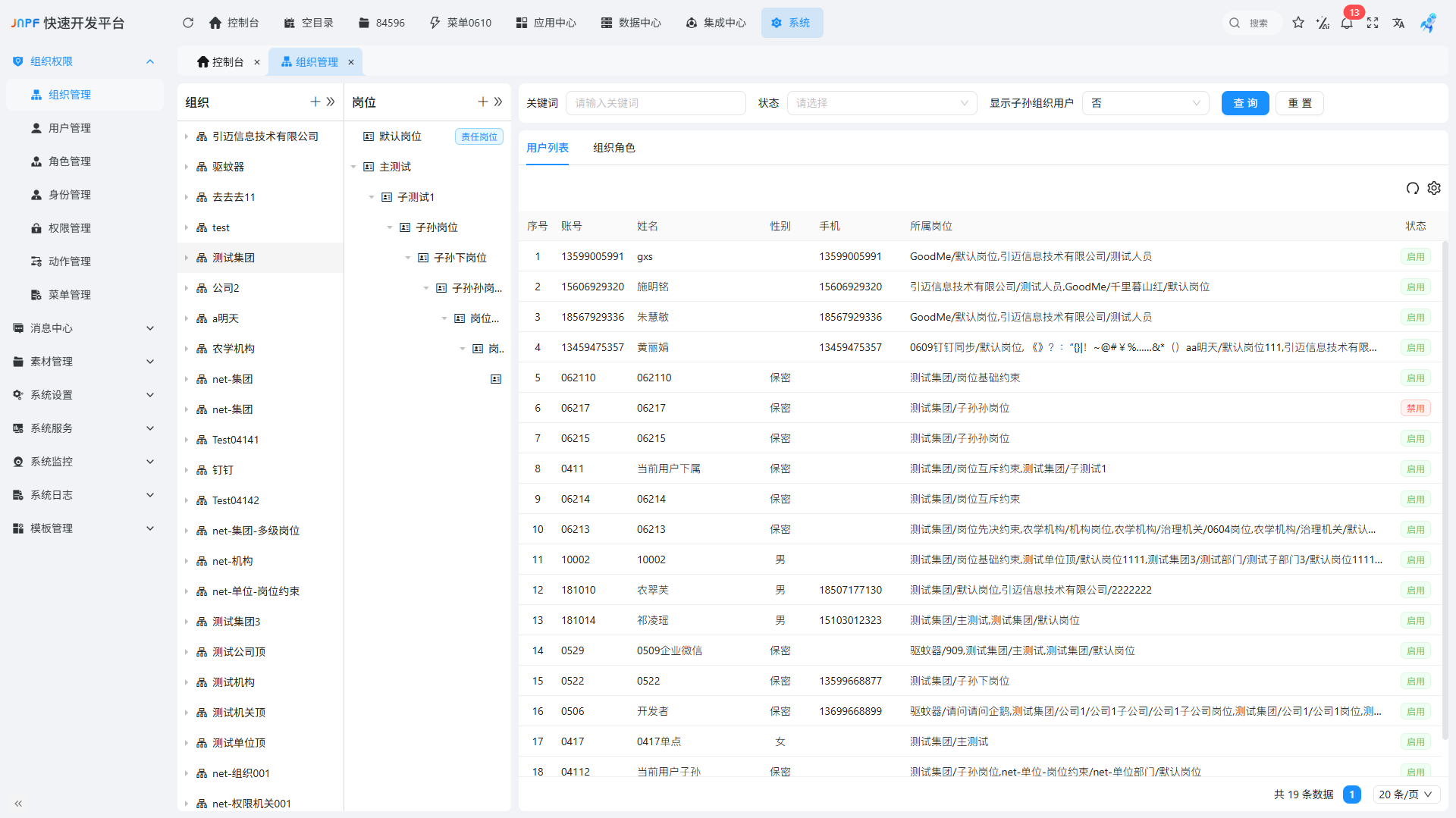Open the search box in top bar
This screenshot has height=818, width=1456.
coord(1251,23)
